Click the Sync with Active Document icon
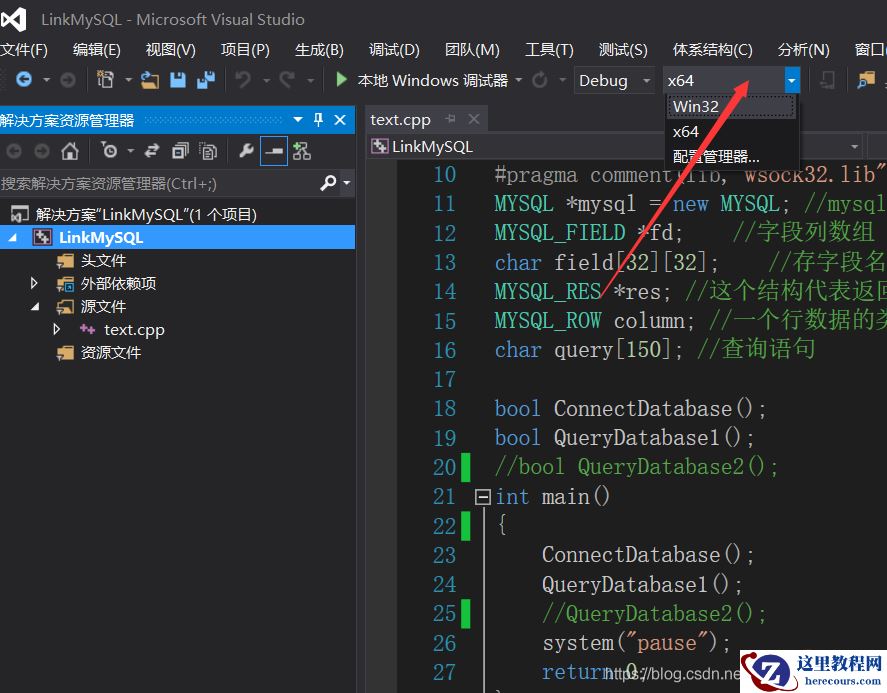 tap(152, 151)
